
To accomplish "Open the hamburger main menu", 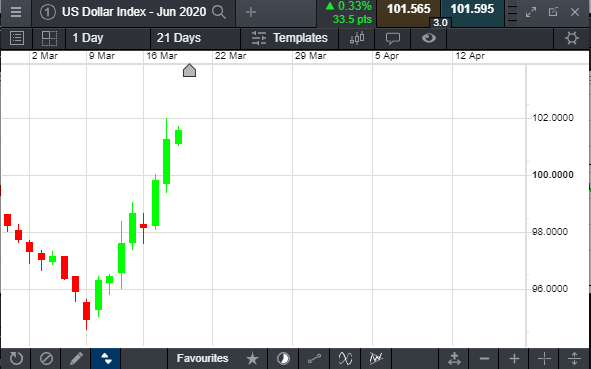I will pyautogui.click(x=15, y=12).
